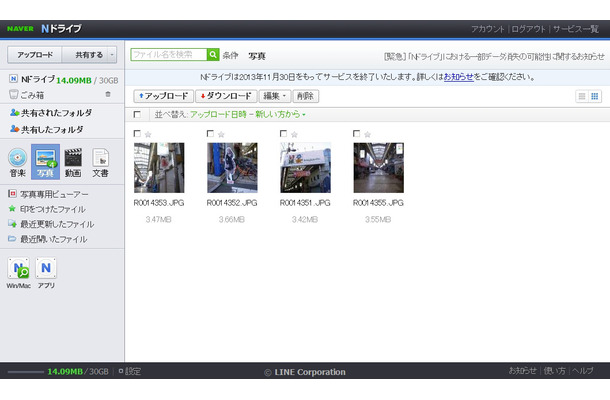Open 共有したフォルダ in sidebar

click(x=47, y=129)
